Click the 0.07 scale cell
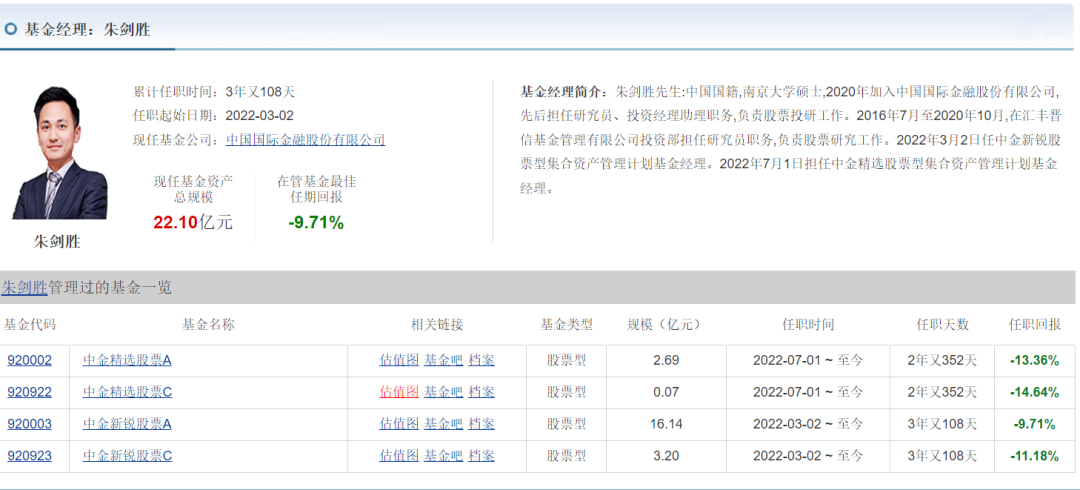The image size is (1080, 490). (666, 392)
